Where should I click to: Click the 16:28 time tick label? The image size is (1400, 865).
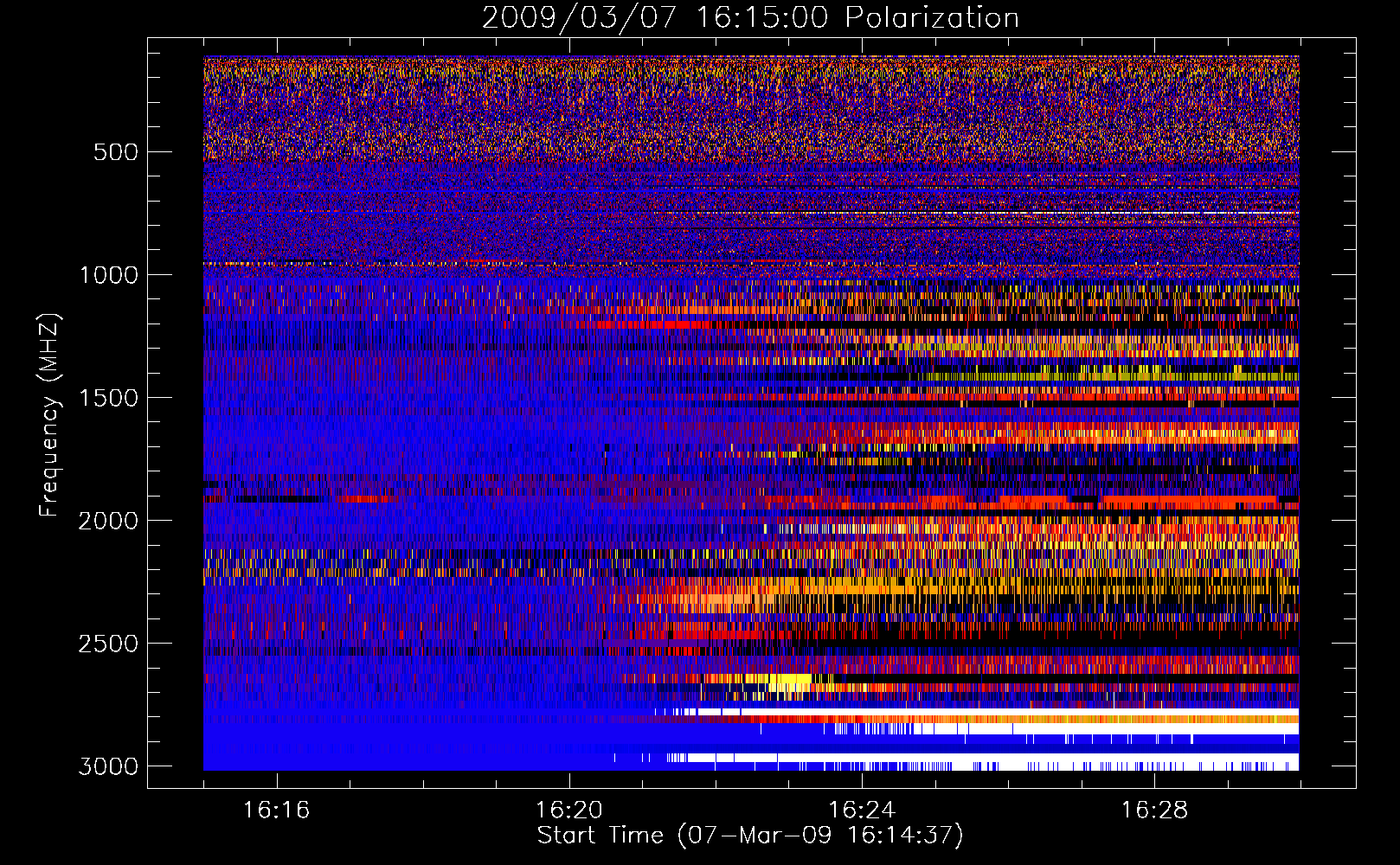pyautogui.click(x=1155, y=810)
